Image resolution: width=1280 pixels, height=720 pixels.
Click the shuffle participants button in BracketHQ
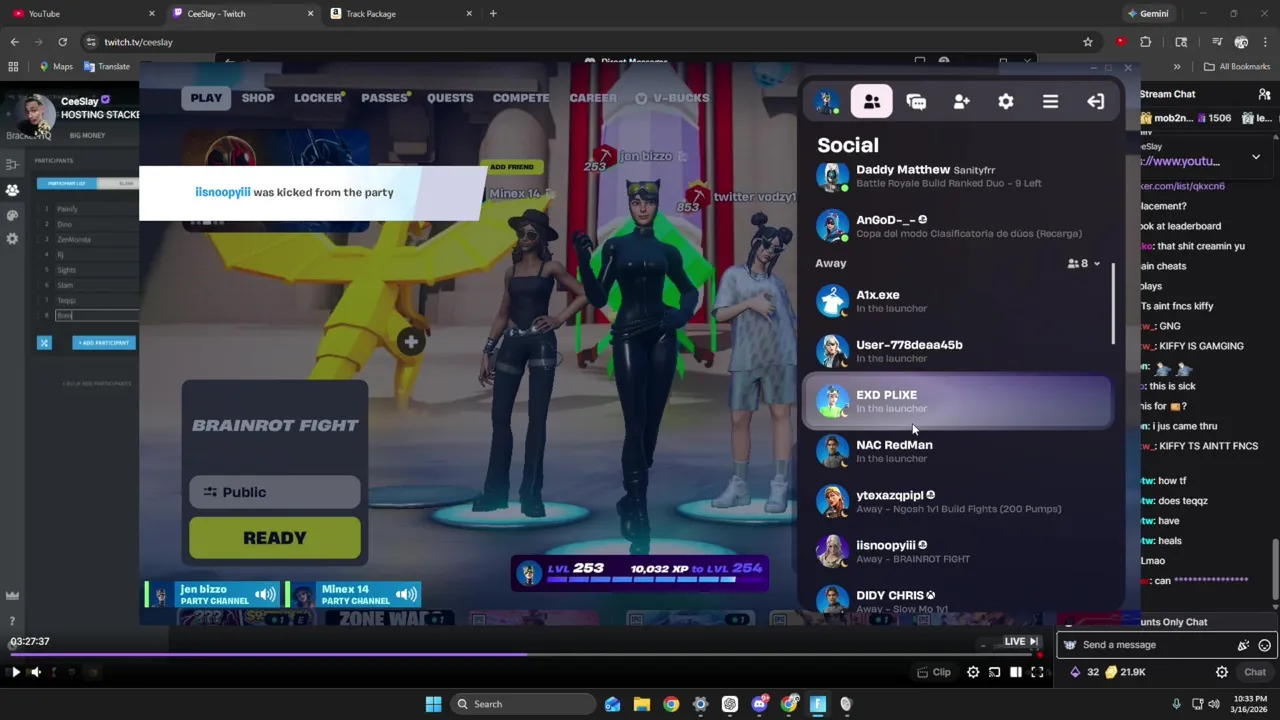tap(44, 342)
